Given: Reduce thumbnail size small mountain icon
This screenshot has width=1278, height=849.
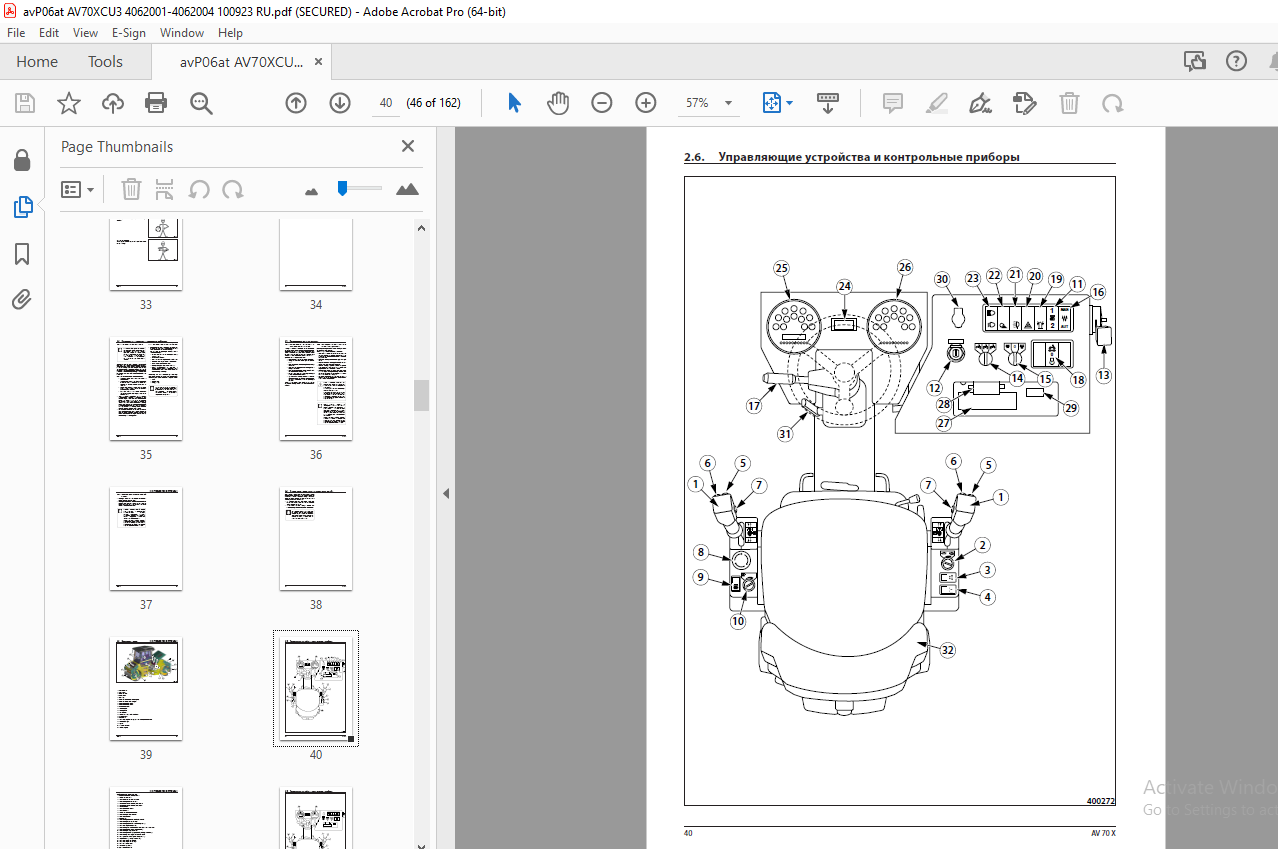Looking at the screenshot, I should click(311, 190).
